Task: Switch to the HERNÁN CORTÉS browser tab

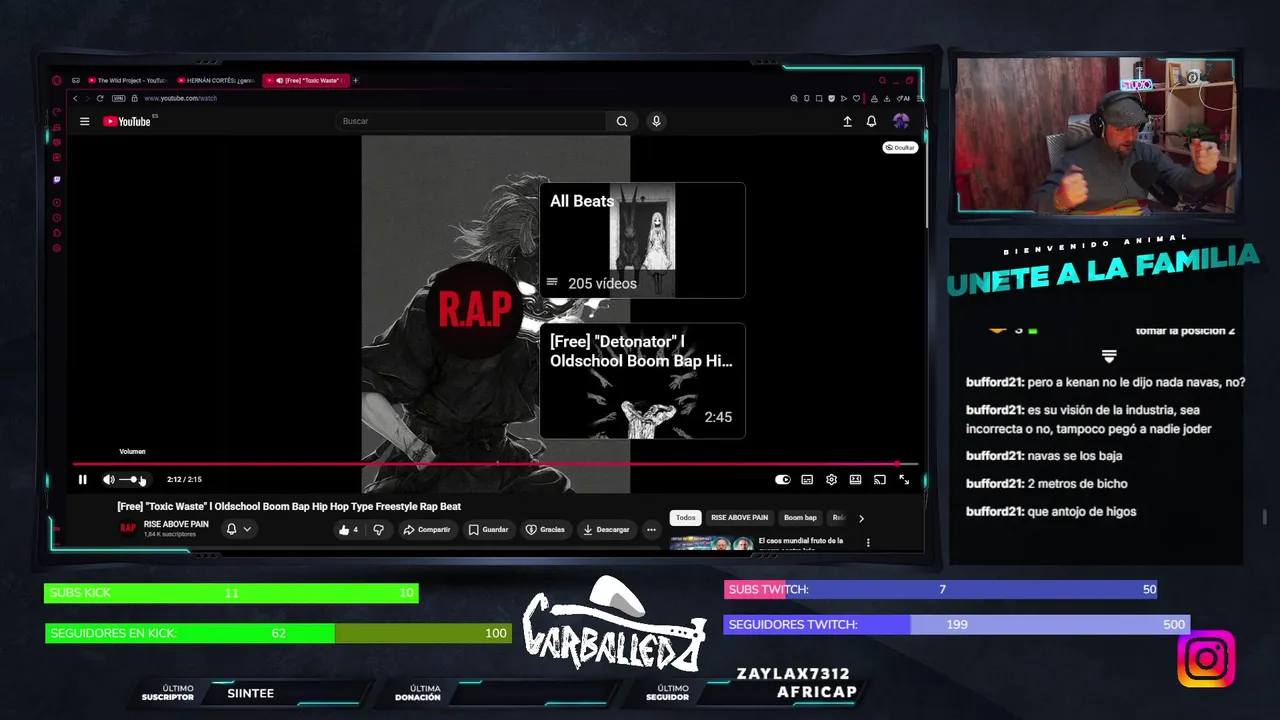Action: 215,80
